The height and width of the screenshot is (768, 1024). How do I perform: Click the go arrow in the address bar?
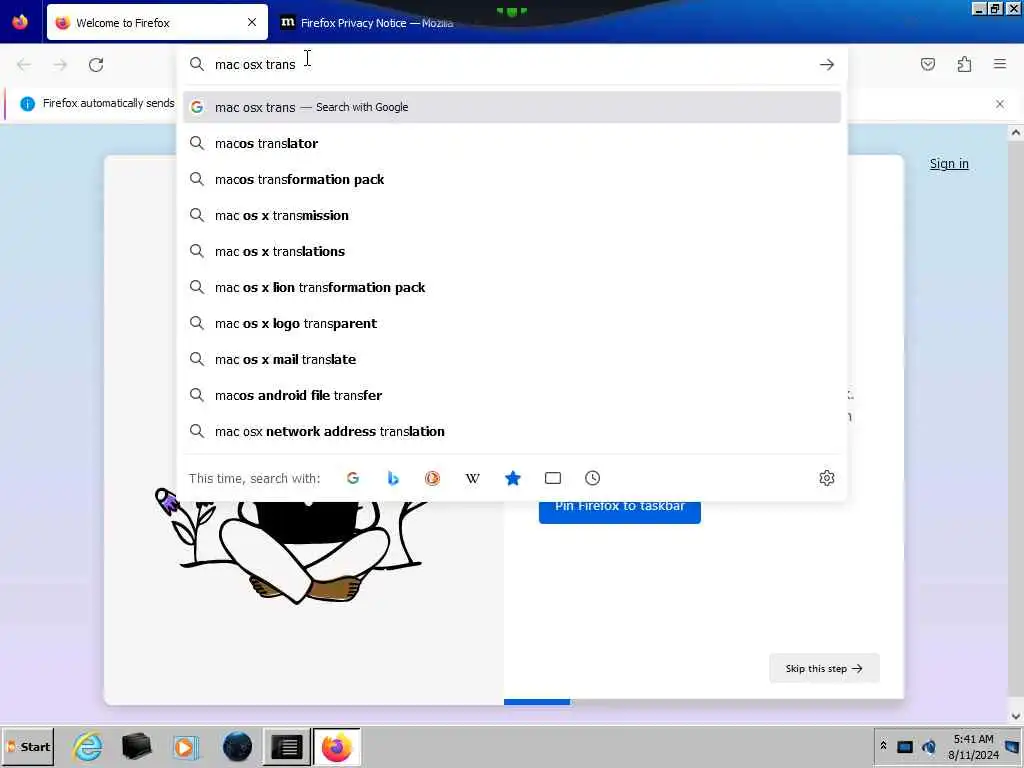click(x=827, y=64)
